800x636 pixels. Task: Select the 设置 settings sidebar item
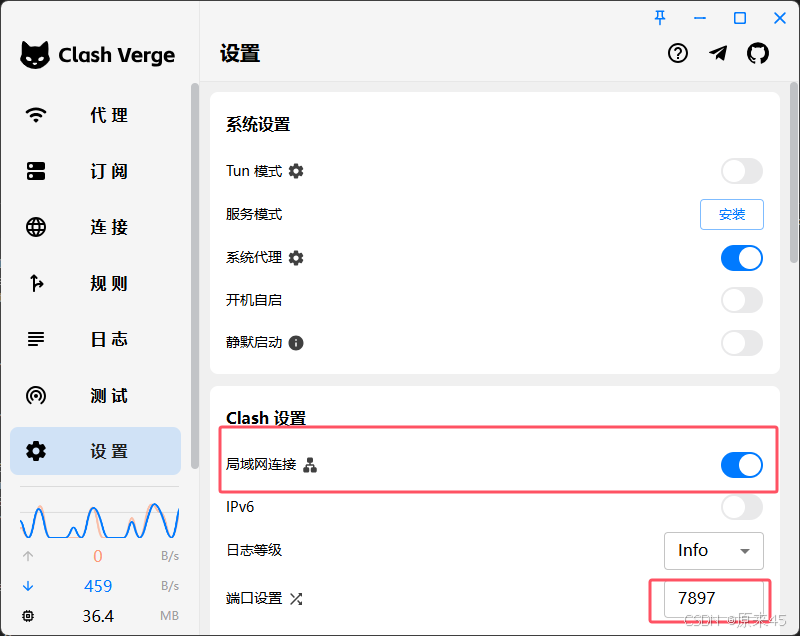pos(95,451)
